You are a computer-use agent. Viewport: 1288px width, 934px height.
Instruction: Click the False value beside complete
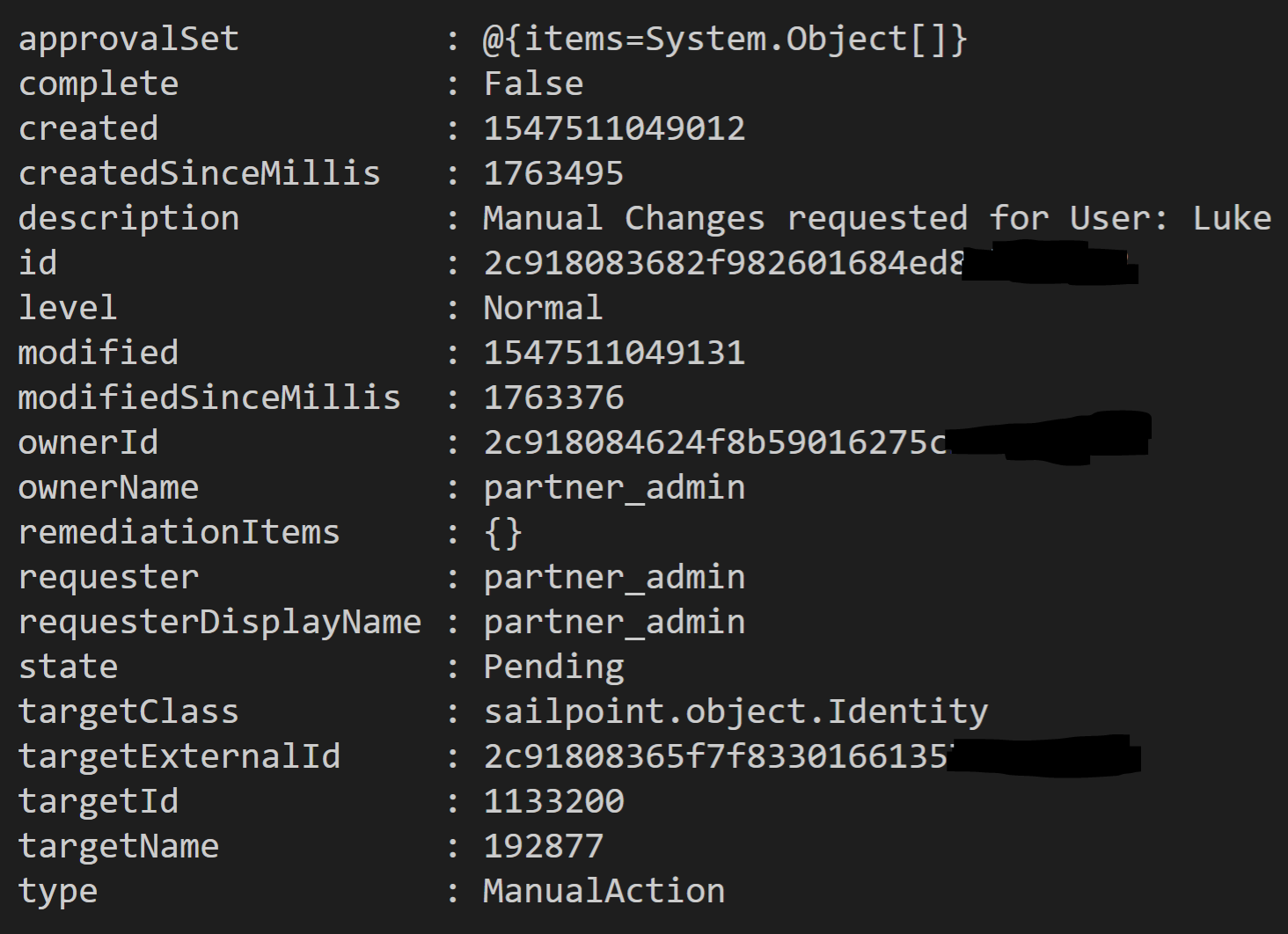click(533, 84)
